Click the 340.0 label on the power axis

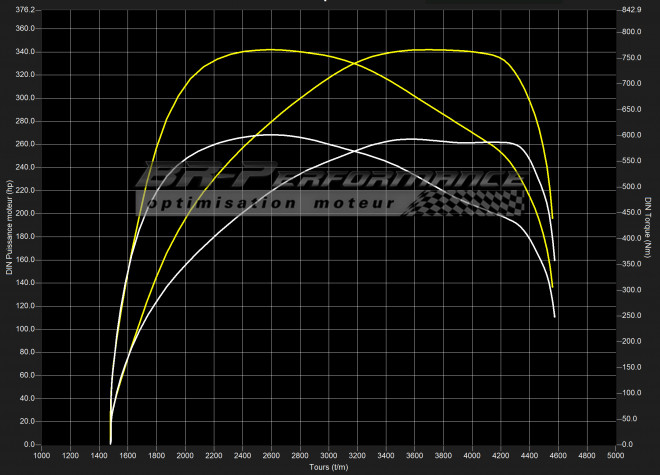25,53
